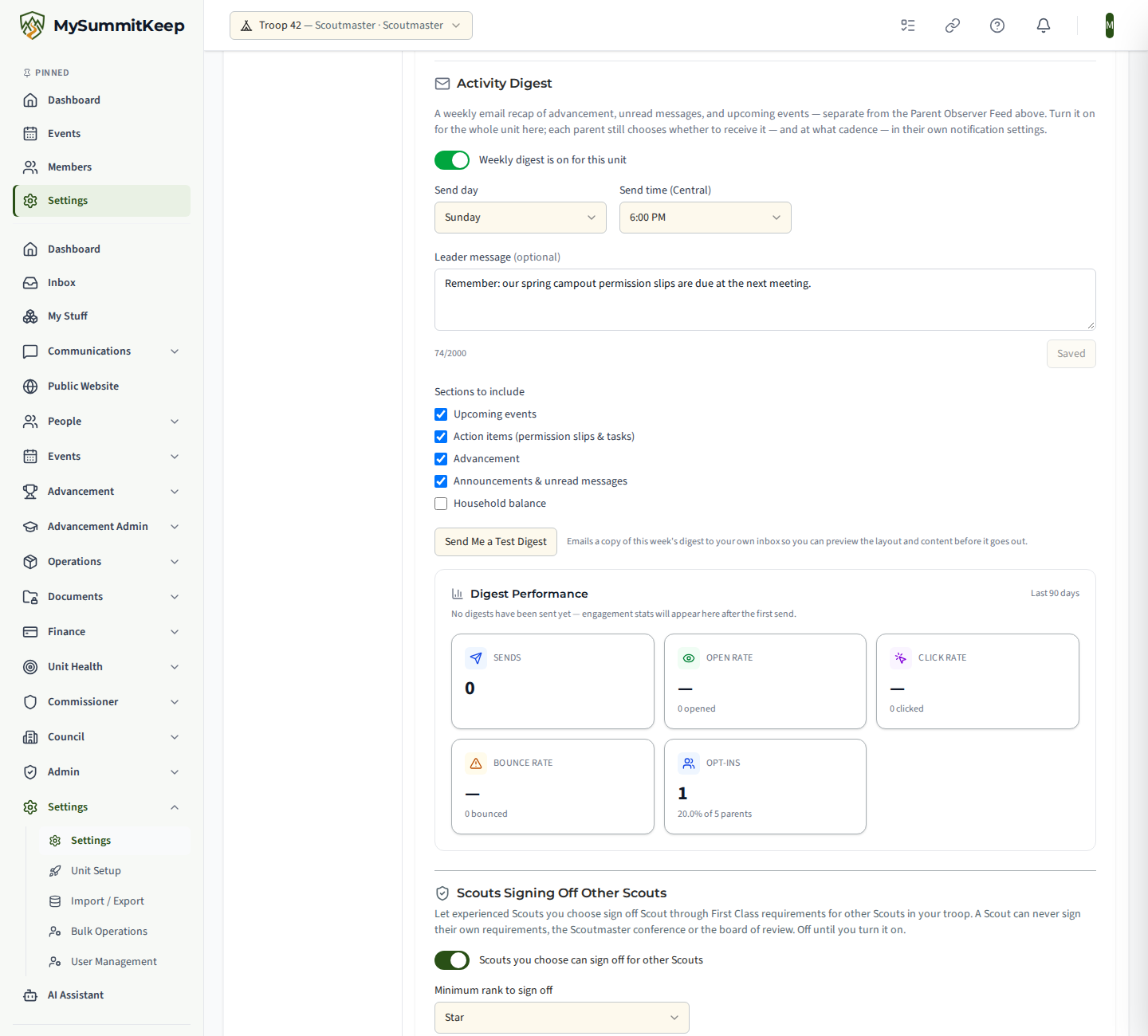This screenshot has height=1036, width=1148.
Task: Click the Opt-Ins people icon
Action: pyautogui.click(x=689, y=763)
